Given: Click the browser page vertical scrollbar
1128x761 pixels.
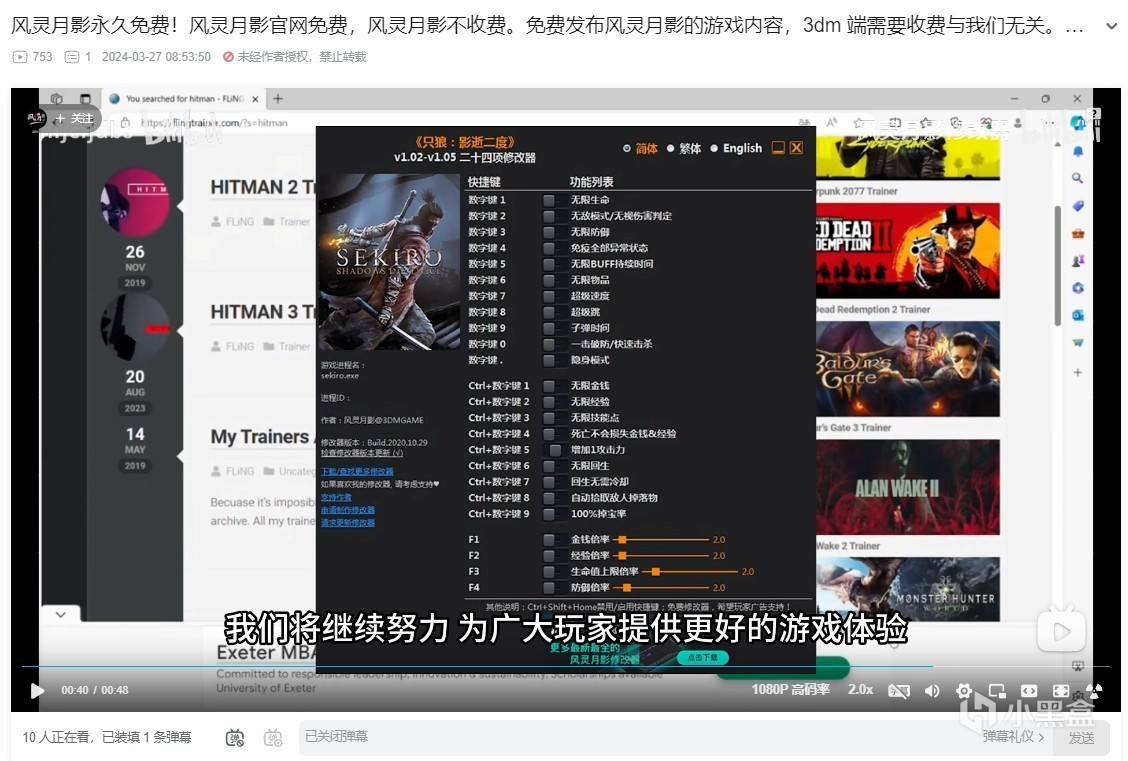Looking at the screenshot, I should click(x=1058, y=266).
